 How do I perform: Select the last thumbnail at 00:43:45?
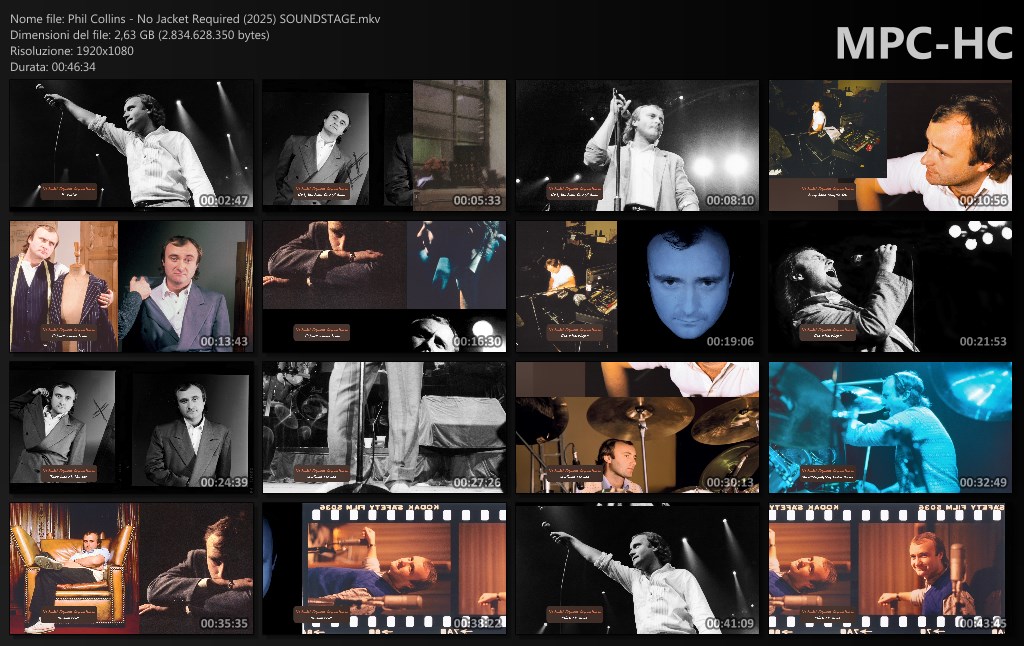pos(890,568)
